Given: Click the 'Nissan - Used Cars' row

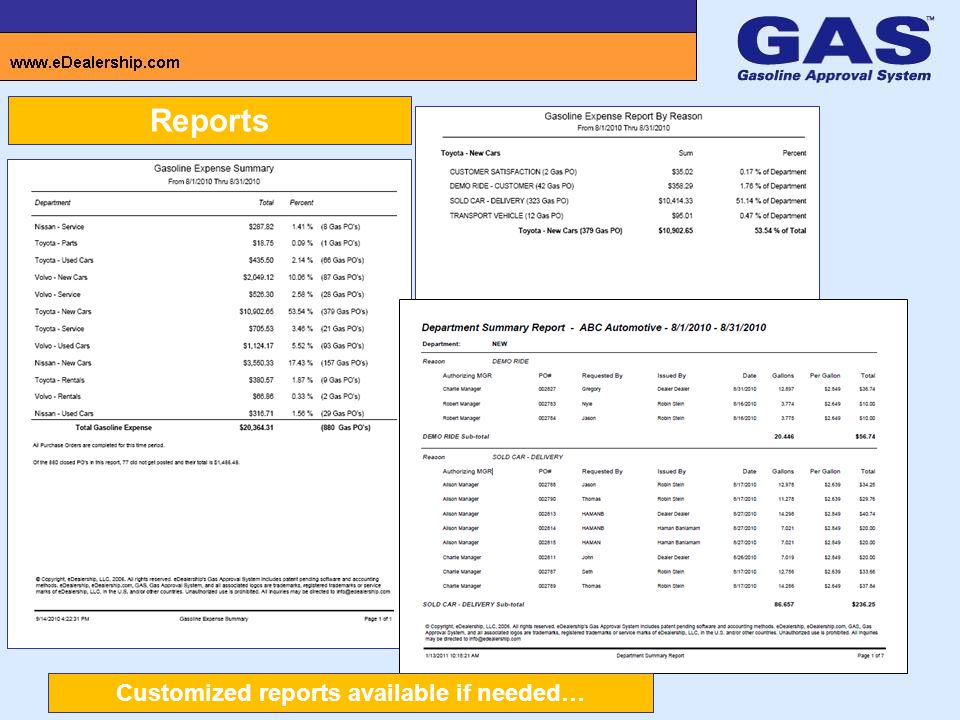Looking at the screenshot, I should click(x=200, y=413).
